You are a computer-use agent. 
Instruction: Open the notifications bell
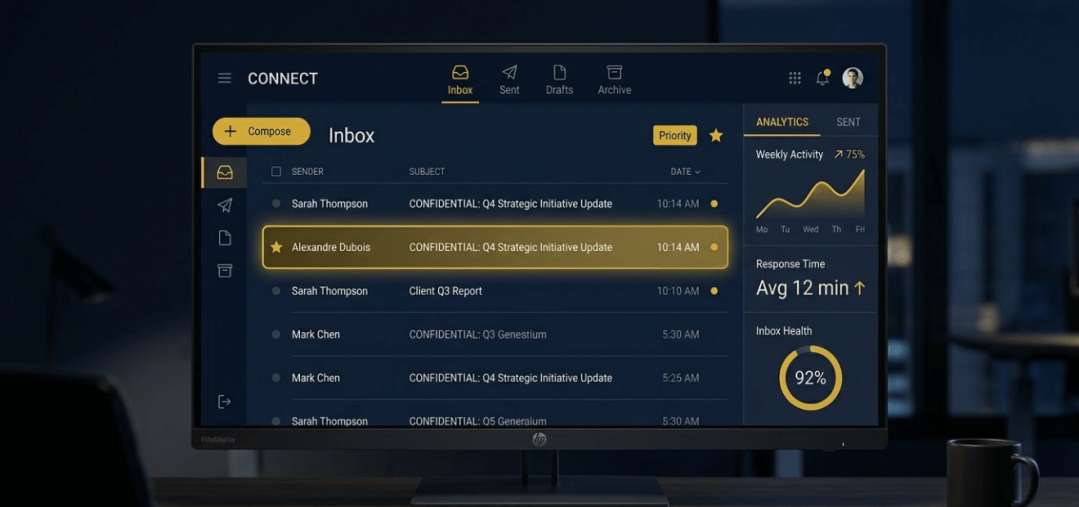point(822,78)
